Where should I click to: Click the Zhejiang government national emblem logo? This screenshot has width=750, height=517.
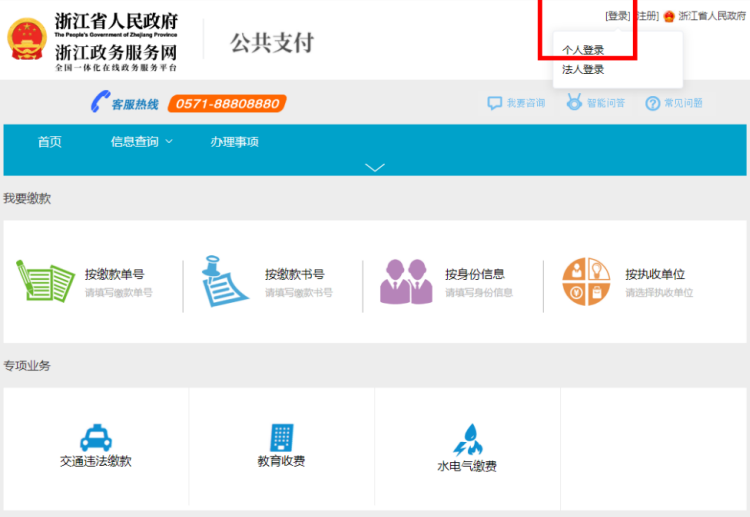tap(27, 38)
